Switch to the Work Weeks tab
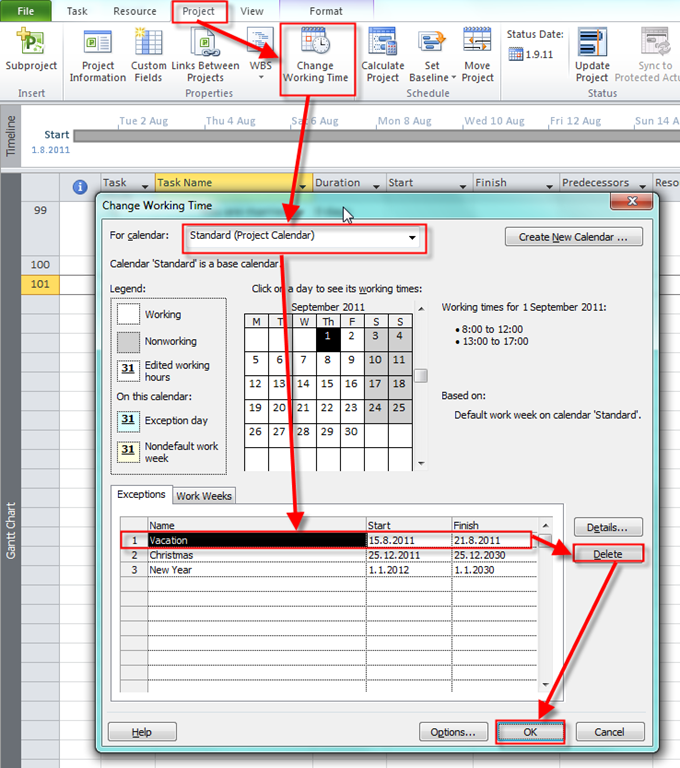Image resolution: width=680 pixels, height=768 pixels. coord(204,496)
